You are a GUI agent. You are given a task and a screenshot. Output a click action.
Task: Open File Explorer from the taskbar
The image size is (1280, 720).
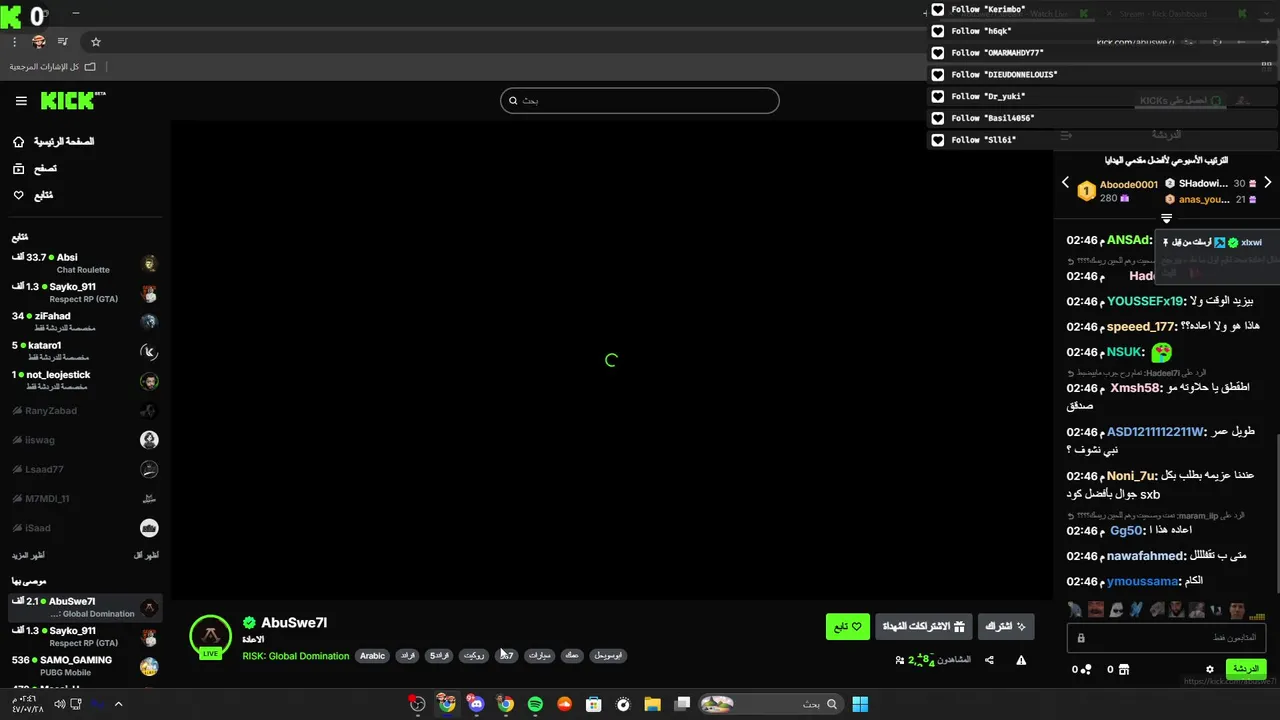(652, 704)
